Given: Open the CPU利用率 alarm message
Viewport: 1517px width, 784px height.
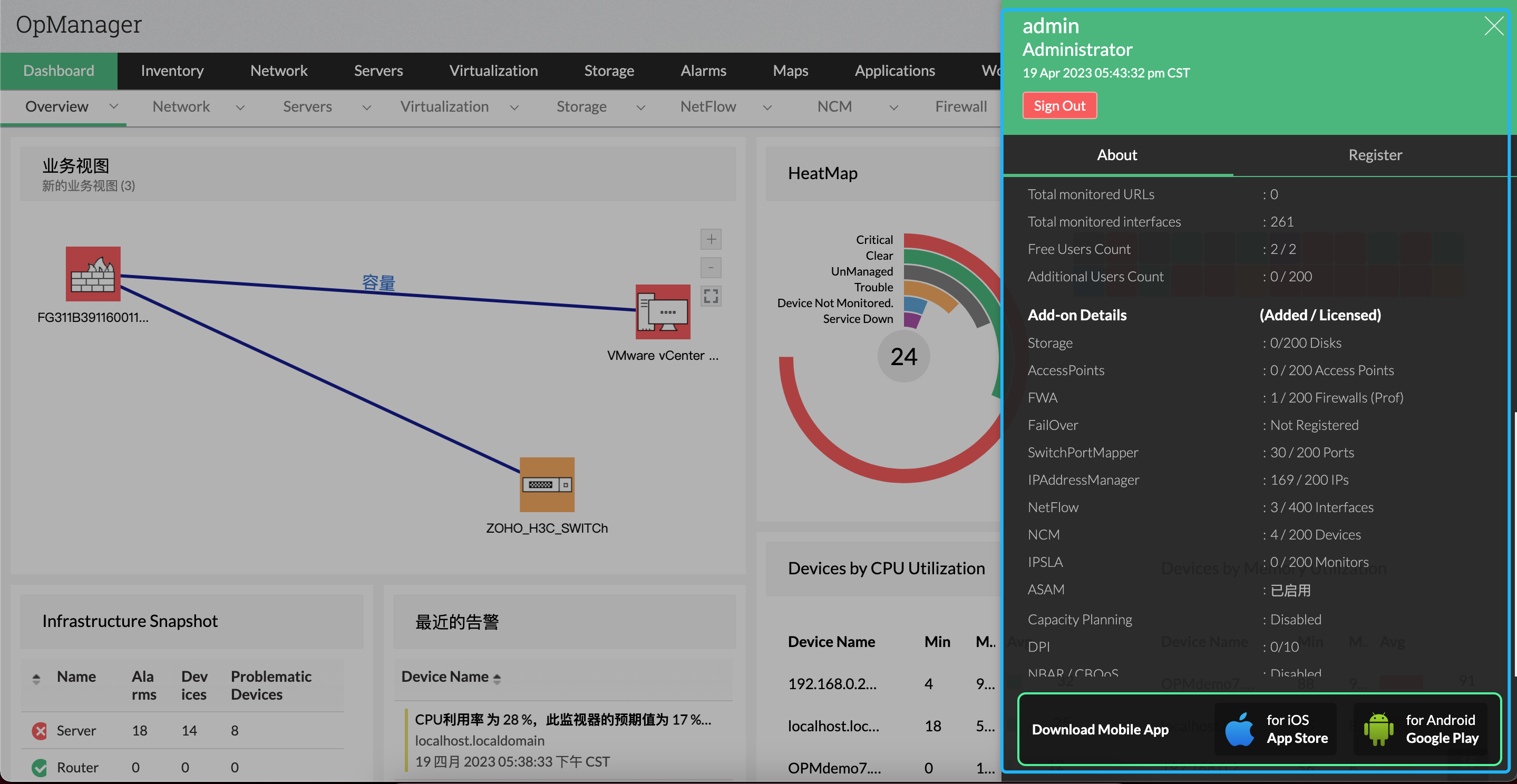Looking at the screenshot, I should [563, 719].
